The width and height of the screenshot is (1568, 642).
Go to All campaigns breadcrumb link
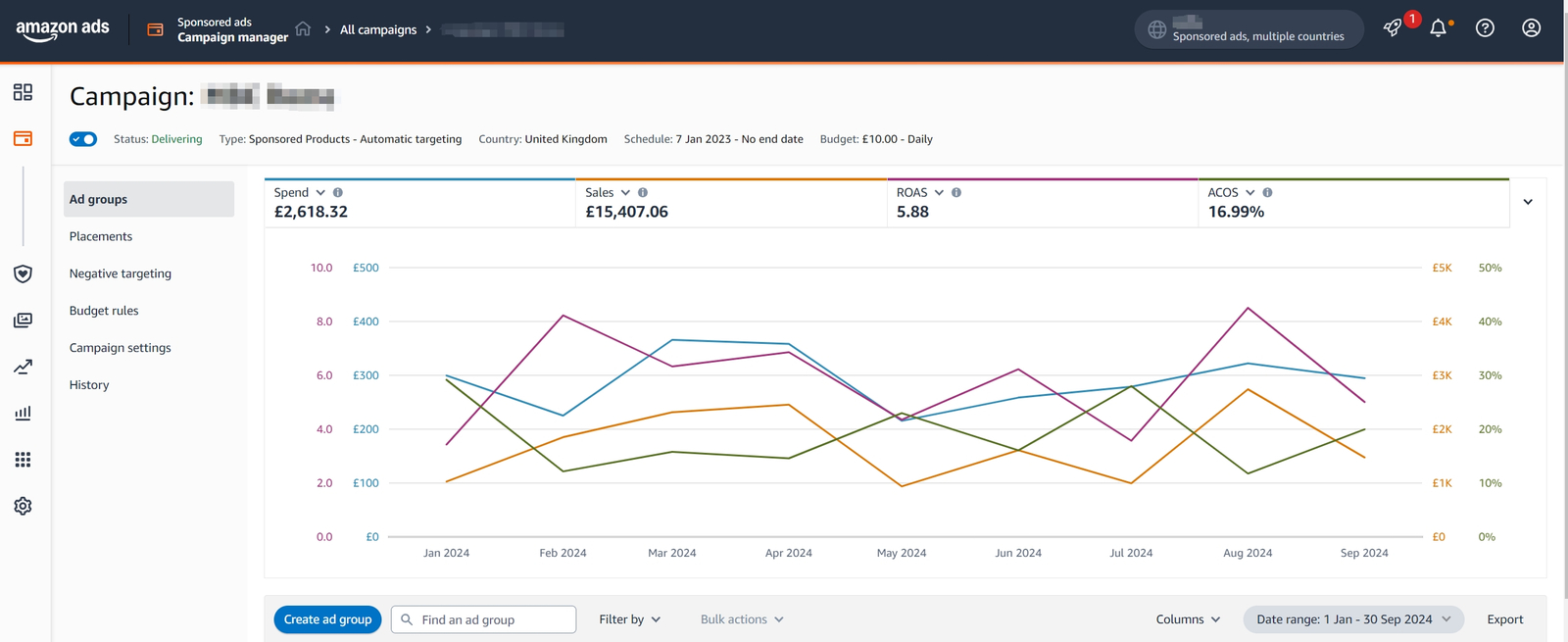coord(378,29)
